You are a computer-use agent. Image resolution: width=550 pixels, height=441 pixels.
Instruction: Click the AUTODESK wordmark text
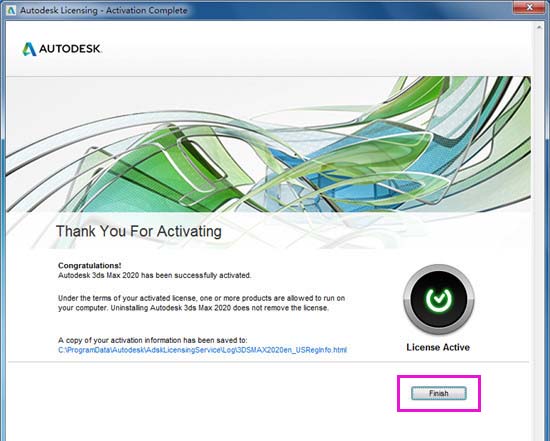(70, 49)
